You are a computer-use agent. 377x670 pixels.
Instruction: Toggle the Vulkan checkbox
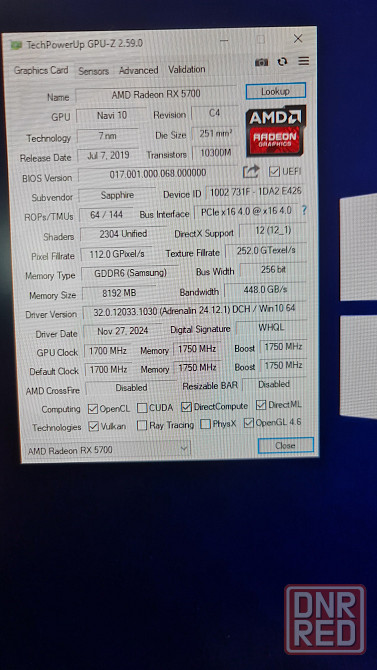click(93, 426)
